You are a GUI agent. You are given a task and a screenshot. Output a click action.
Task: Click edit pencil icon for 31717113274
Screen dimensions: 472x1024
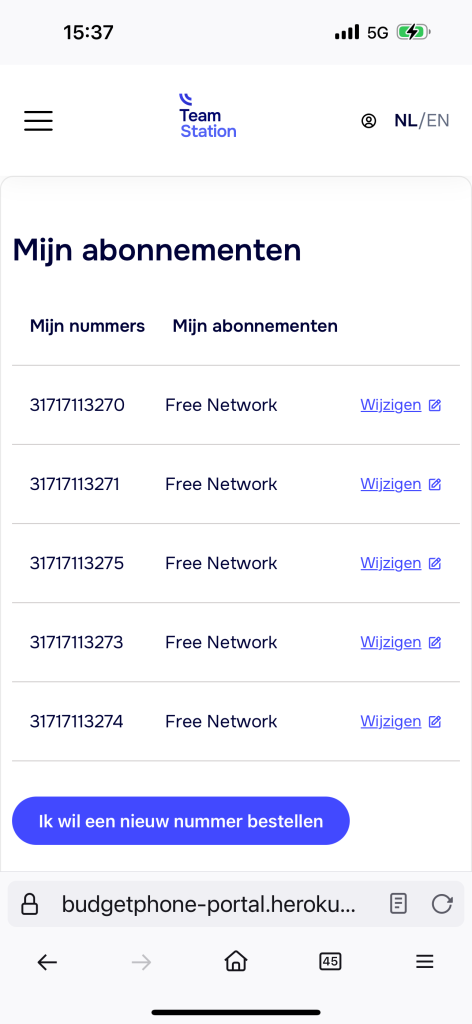[x=435, y=722]
